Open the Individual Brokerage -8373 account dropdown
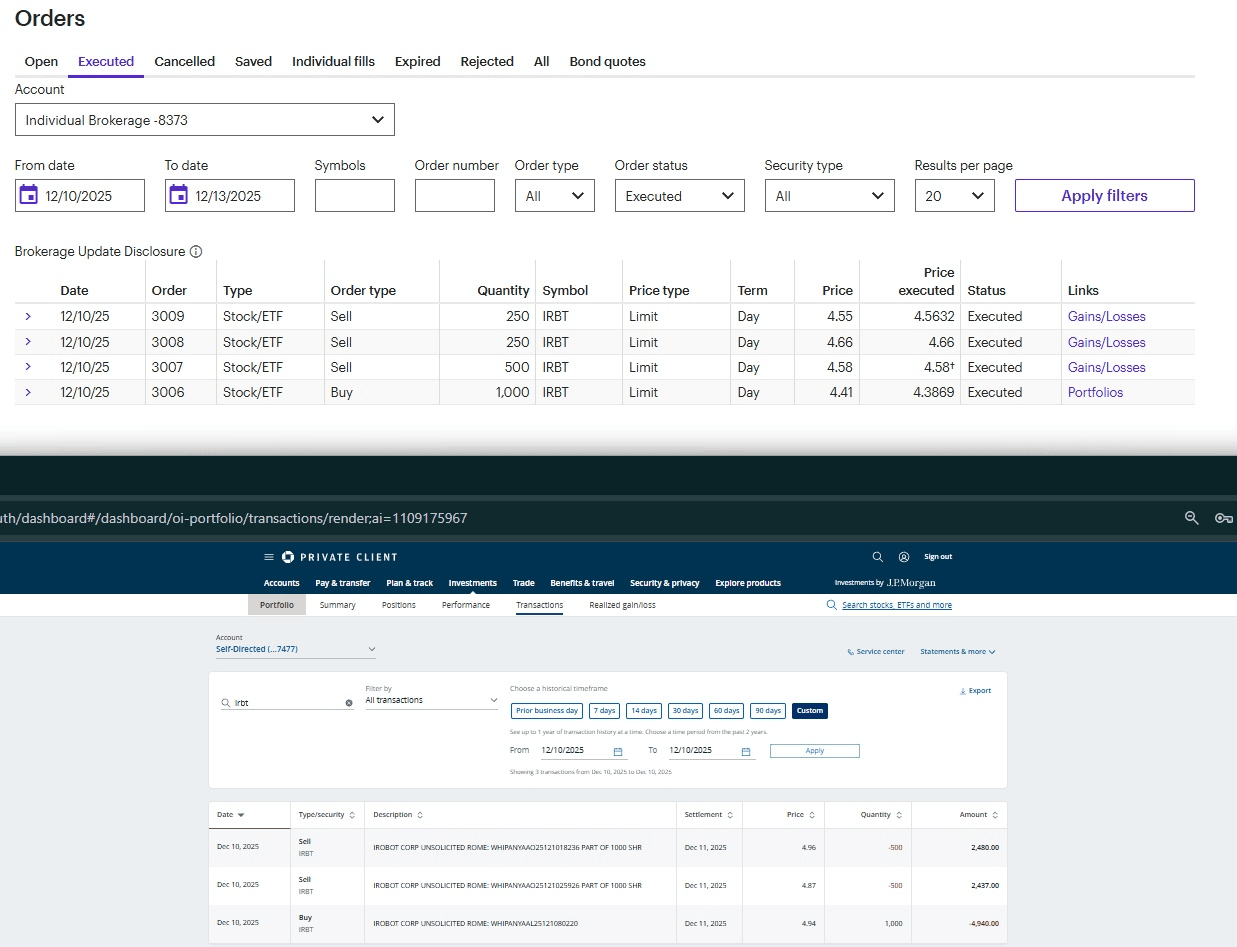 click(x=204, y=120)
